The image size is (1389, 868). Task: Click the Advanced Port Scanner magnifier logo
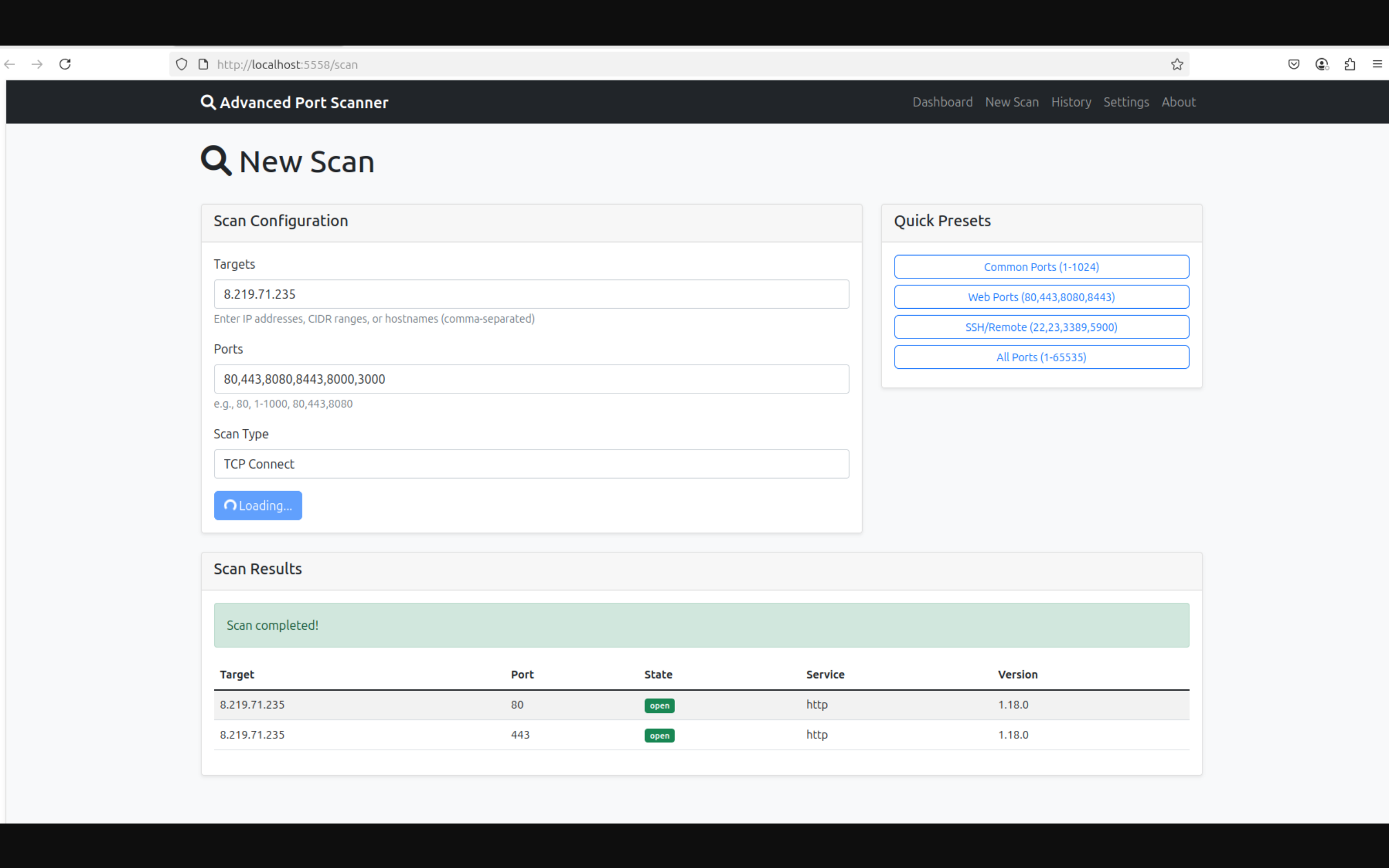208,102
